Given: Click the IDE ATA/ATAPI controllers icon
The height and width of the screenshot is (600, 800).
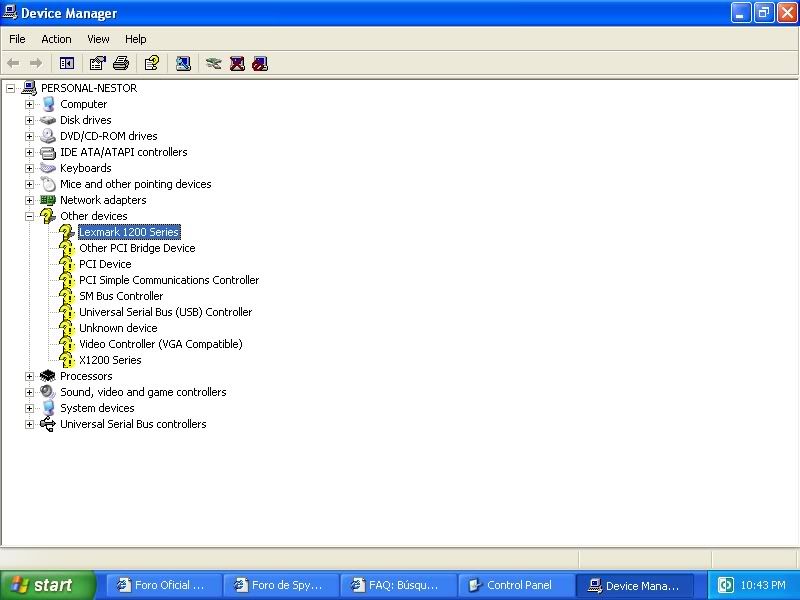Looking at the screenshot, I should click(48, 152).
